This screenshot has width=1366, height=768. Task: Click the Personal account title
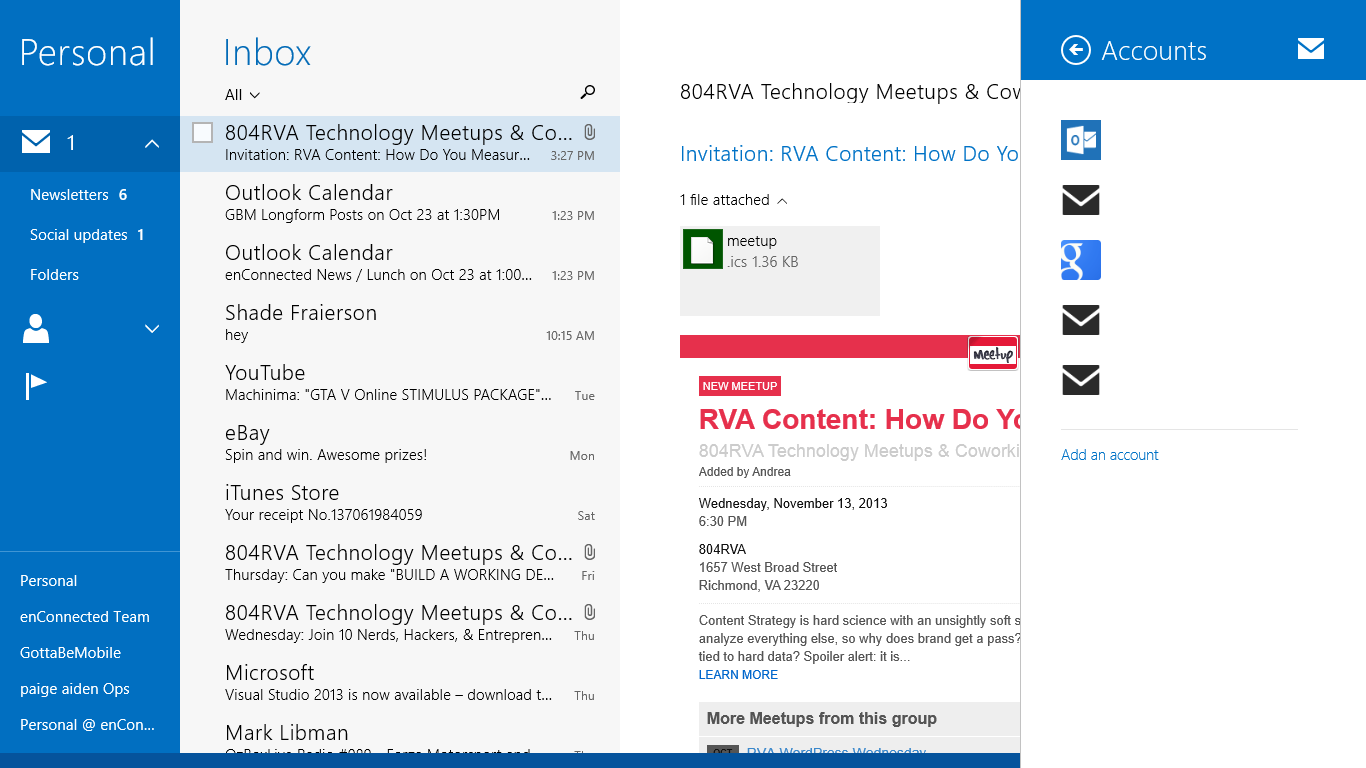click(87, 53)
